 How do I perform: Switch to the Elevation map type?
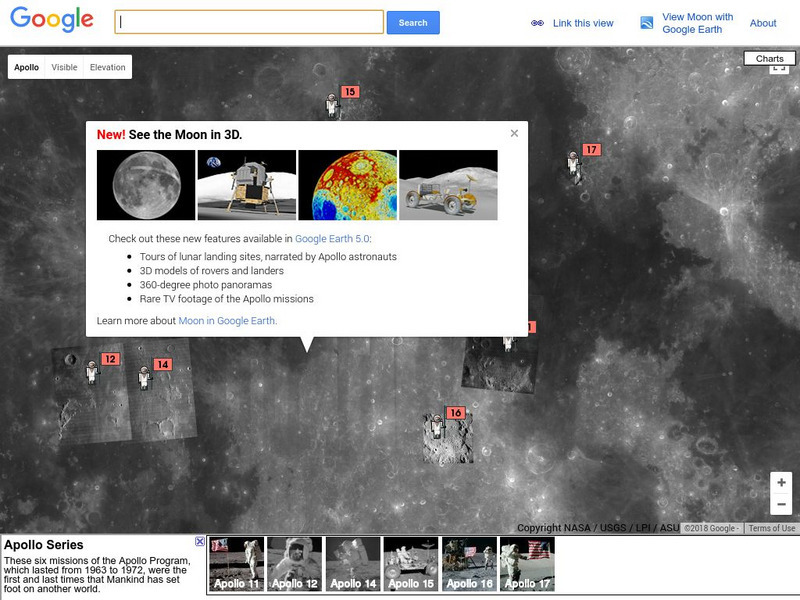click(x=108, y=67)
